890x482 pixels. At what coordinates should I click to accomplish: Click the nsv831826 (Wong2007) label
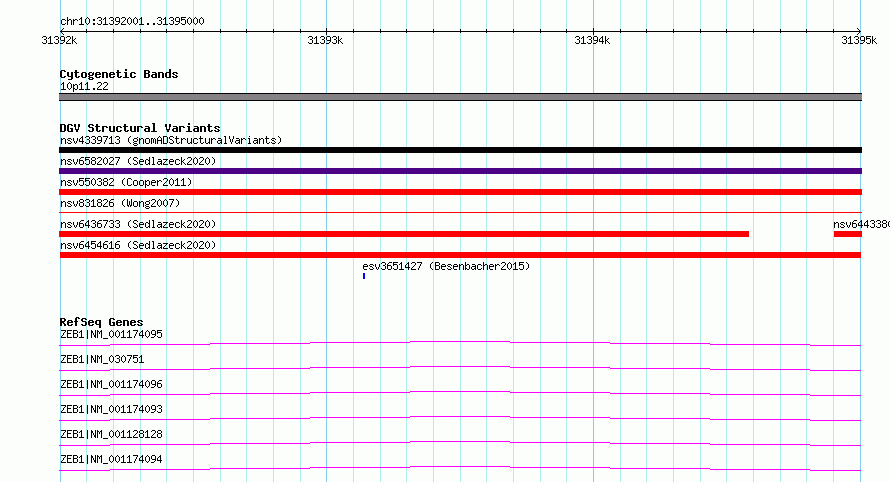pyautogui.click(x=120, y=203)
